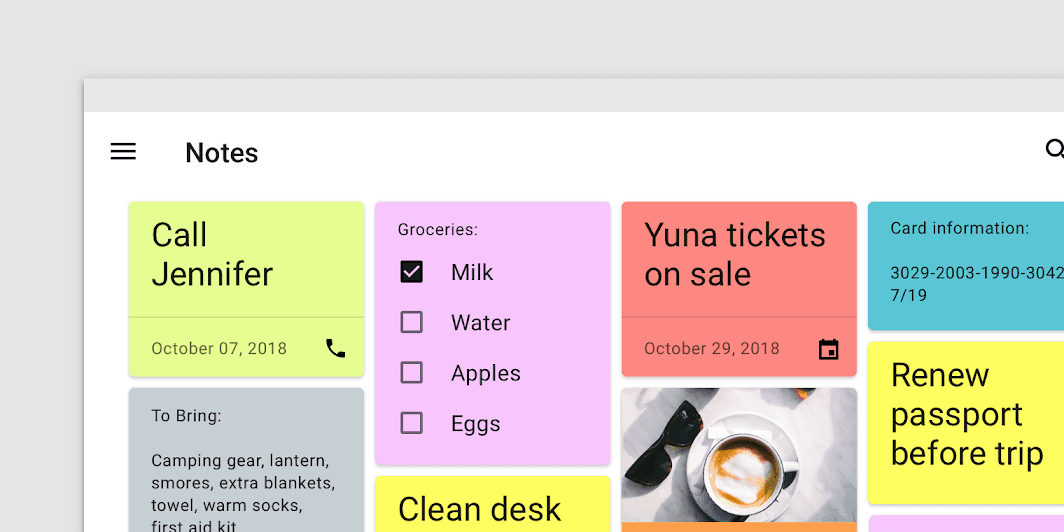Click the coffee and sunglasses photo

pos(739,455)
